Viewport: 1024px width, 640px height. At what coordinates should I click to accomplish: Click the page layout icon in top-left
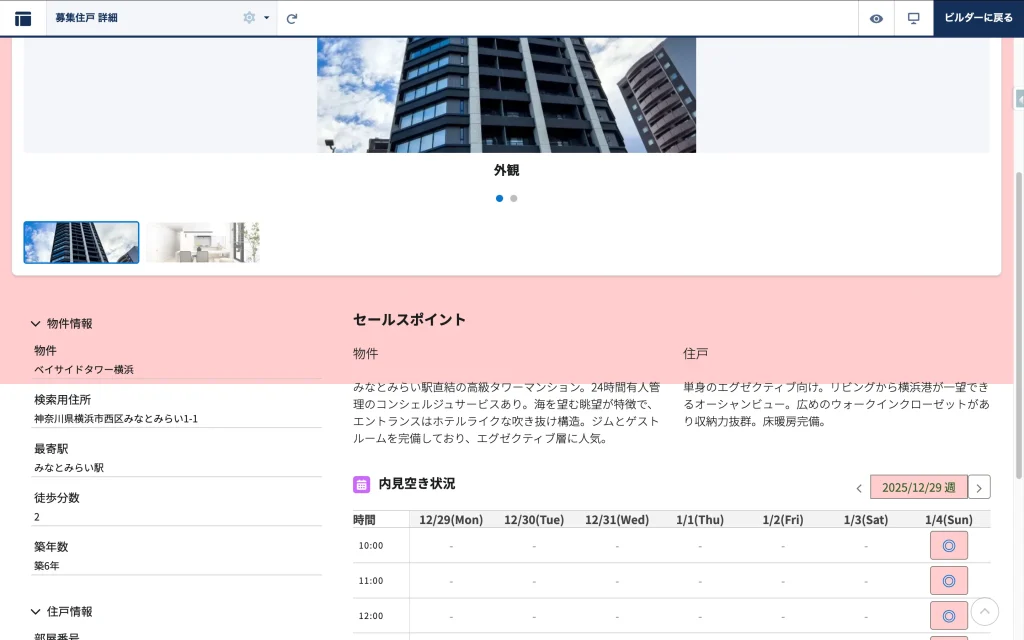(23, 18)
